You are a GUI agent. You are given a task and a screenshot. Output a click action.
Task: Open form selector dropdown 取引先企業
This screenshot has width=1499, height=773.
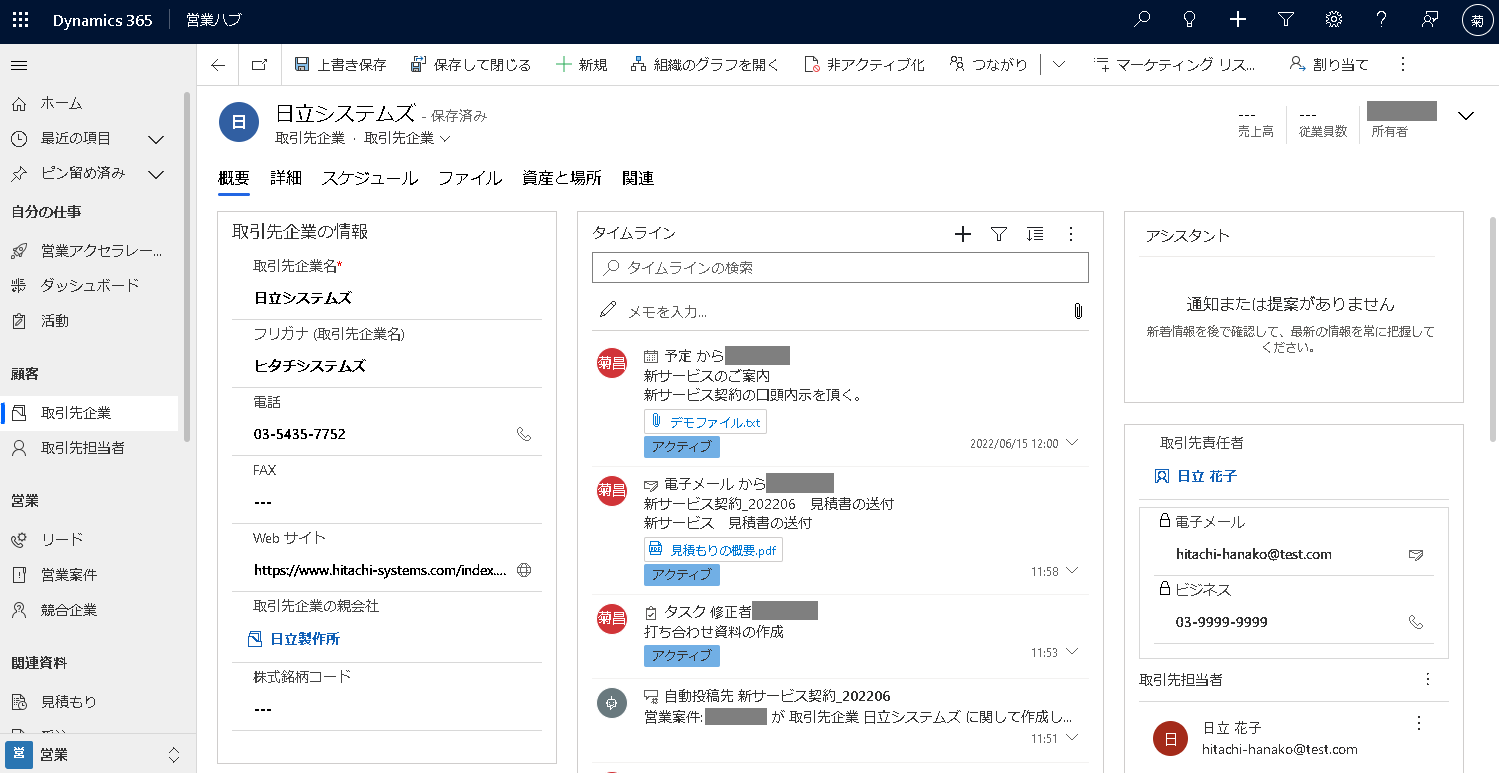[x=407, y=138]
